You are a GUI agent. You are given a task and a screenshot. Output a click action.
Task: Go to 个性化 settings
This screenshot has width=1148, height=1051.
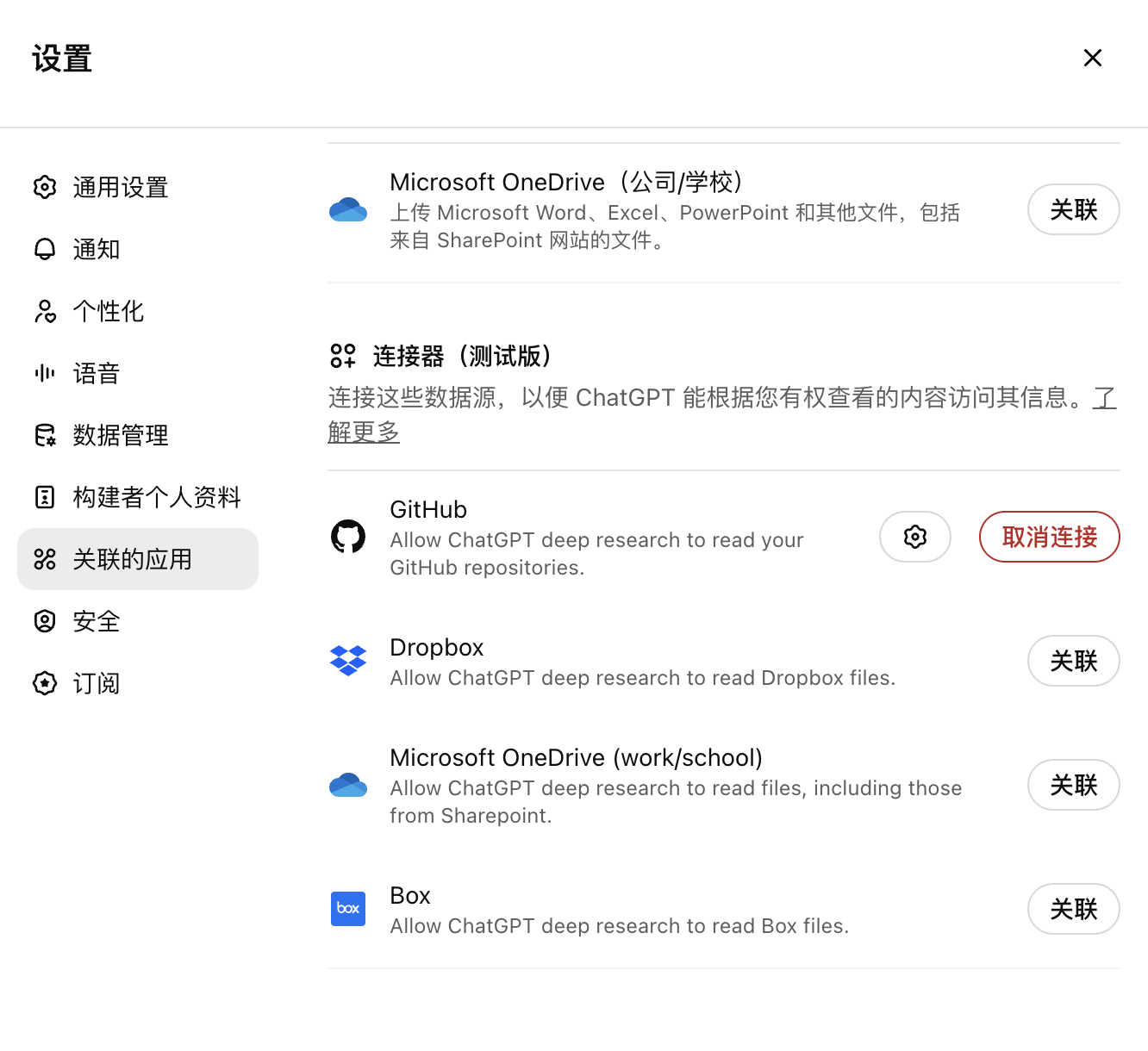pos(138,311)
